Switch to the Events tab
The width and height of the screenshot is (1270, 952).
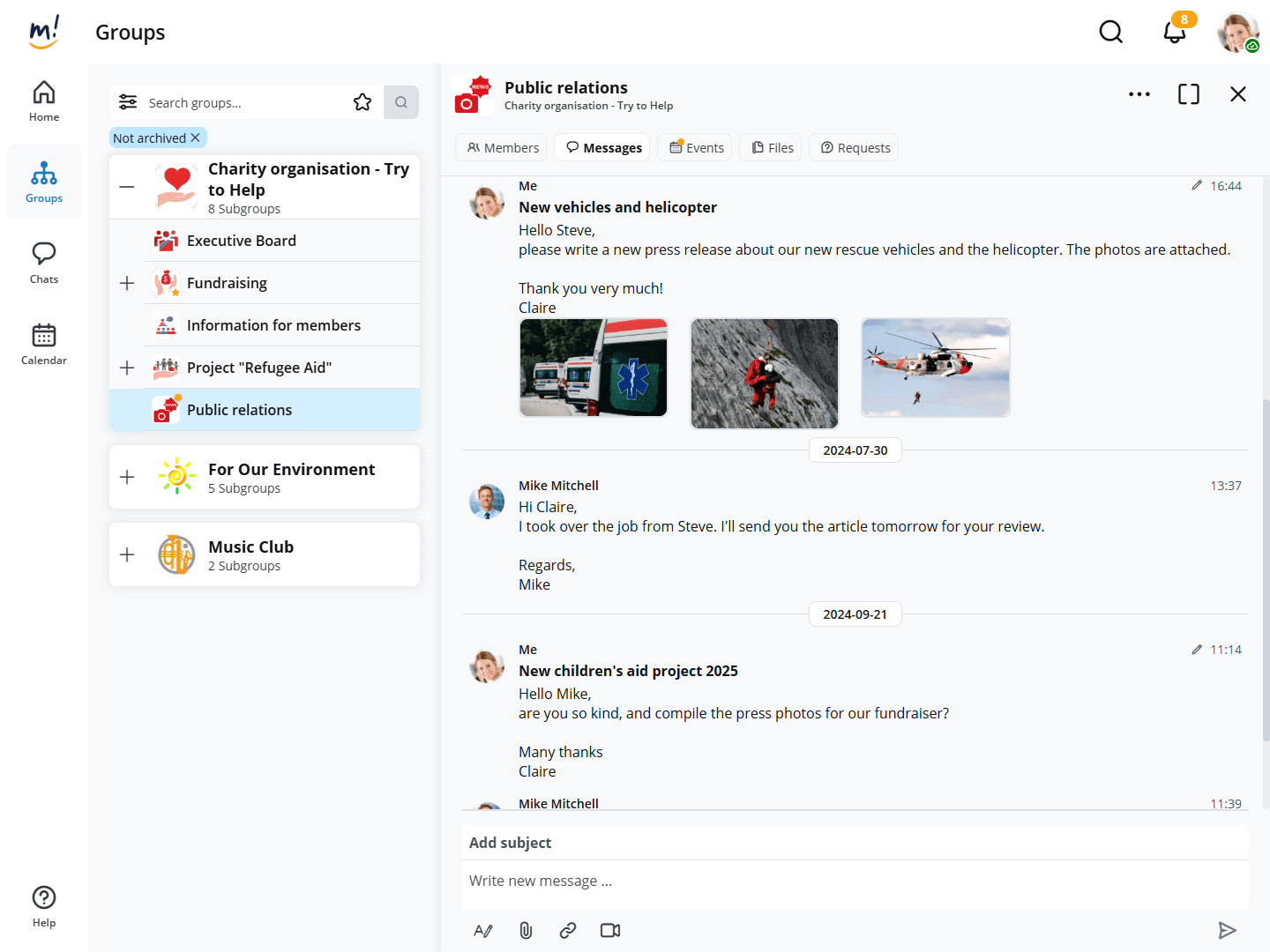coord(697,147)
